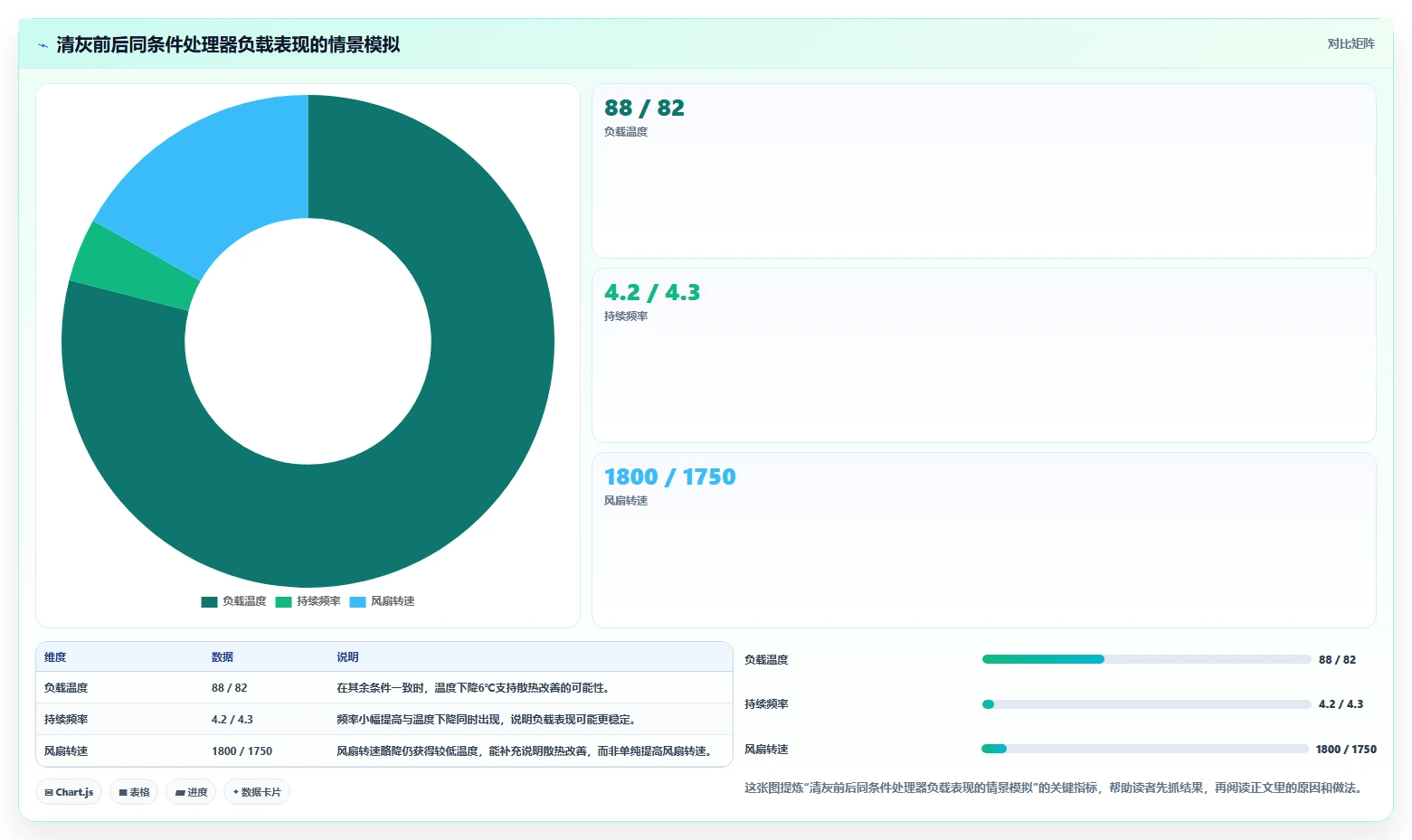The height and width of the screenshot is (840, 1412).
Task: Click the 对比矩阵 label in header
Action: 1350,43
